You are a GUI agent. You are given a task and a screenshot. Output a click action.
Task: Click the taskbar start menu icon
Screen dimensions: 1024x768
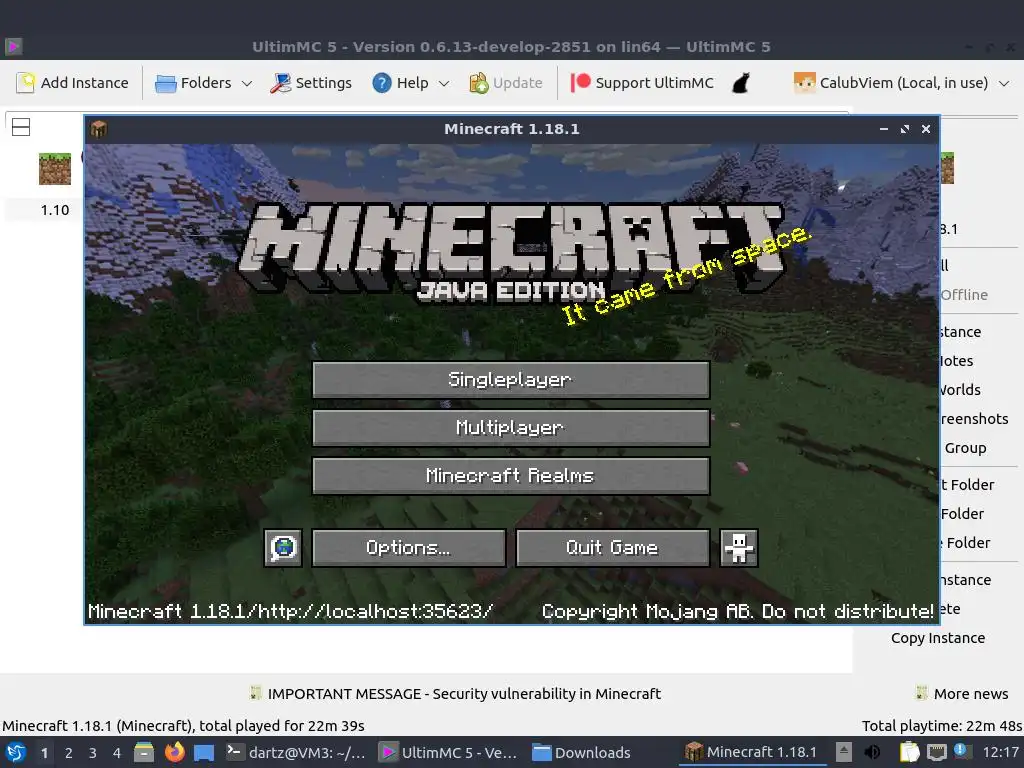16,752
